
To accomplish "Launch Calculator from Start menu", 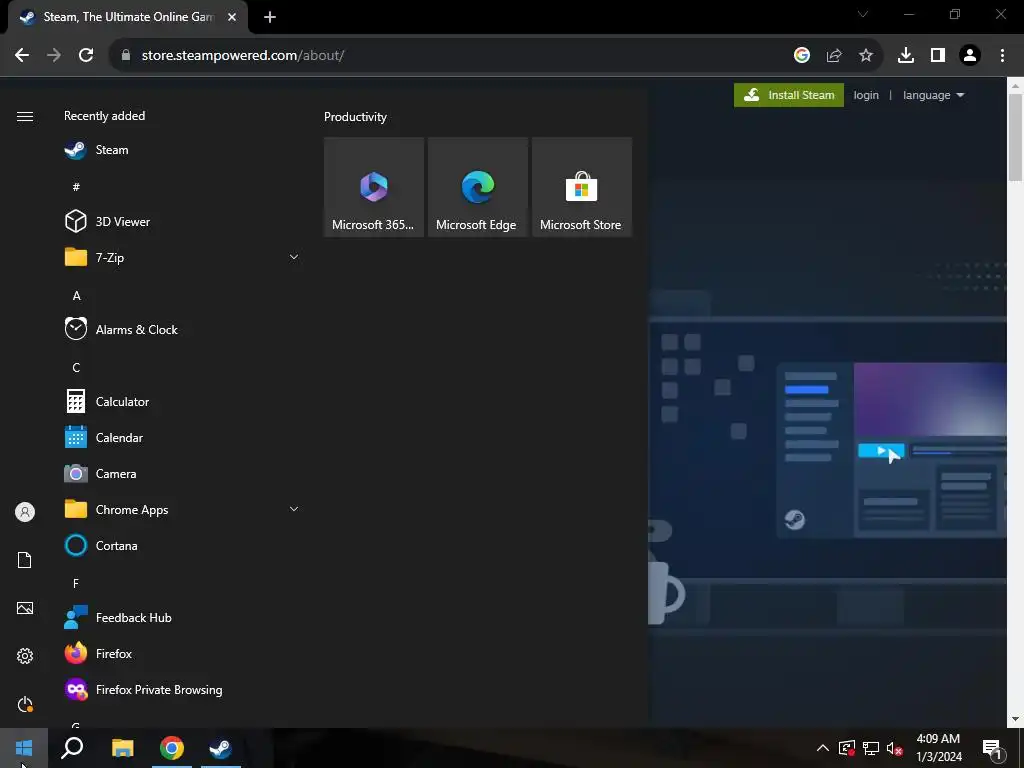I will (182, 402).
